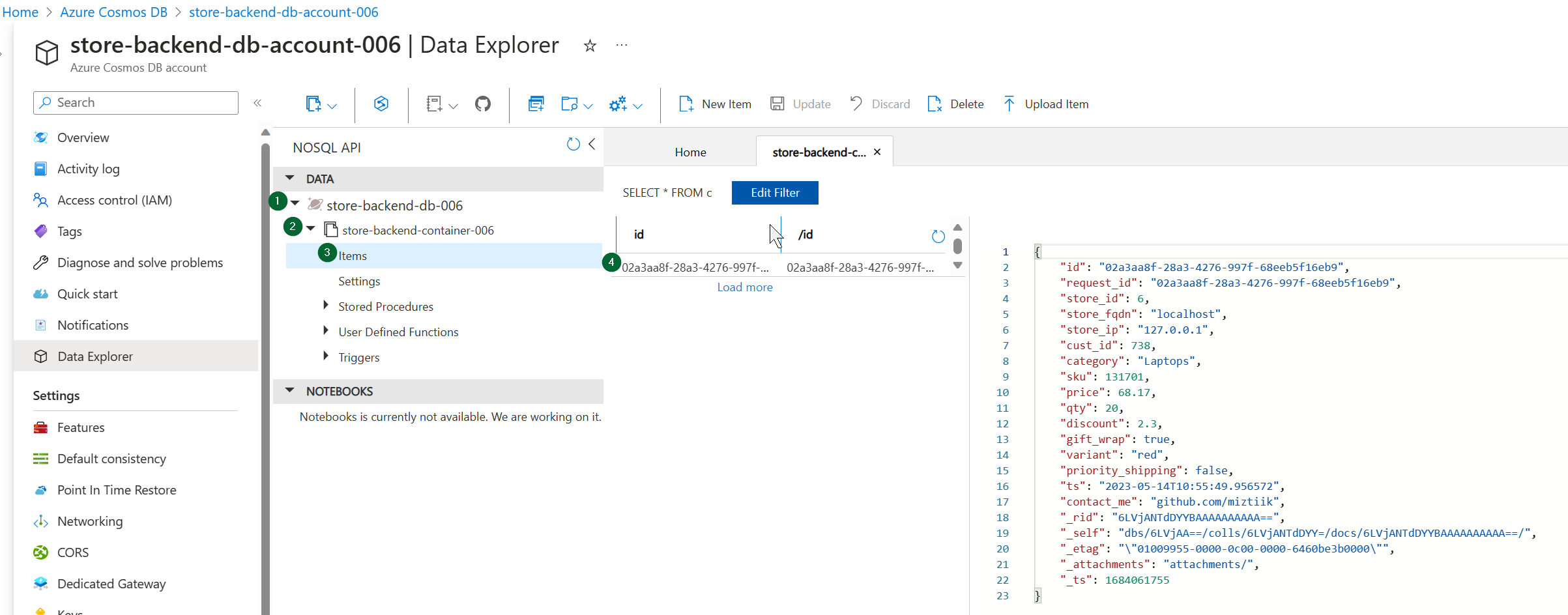Click the settings gear toolbar icon
The width and height of the screenshot is (1568, 615).
(618, 104)
